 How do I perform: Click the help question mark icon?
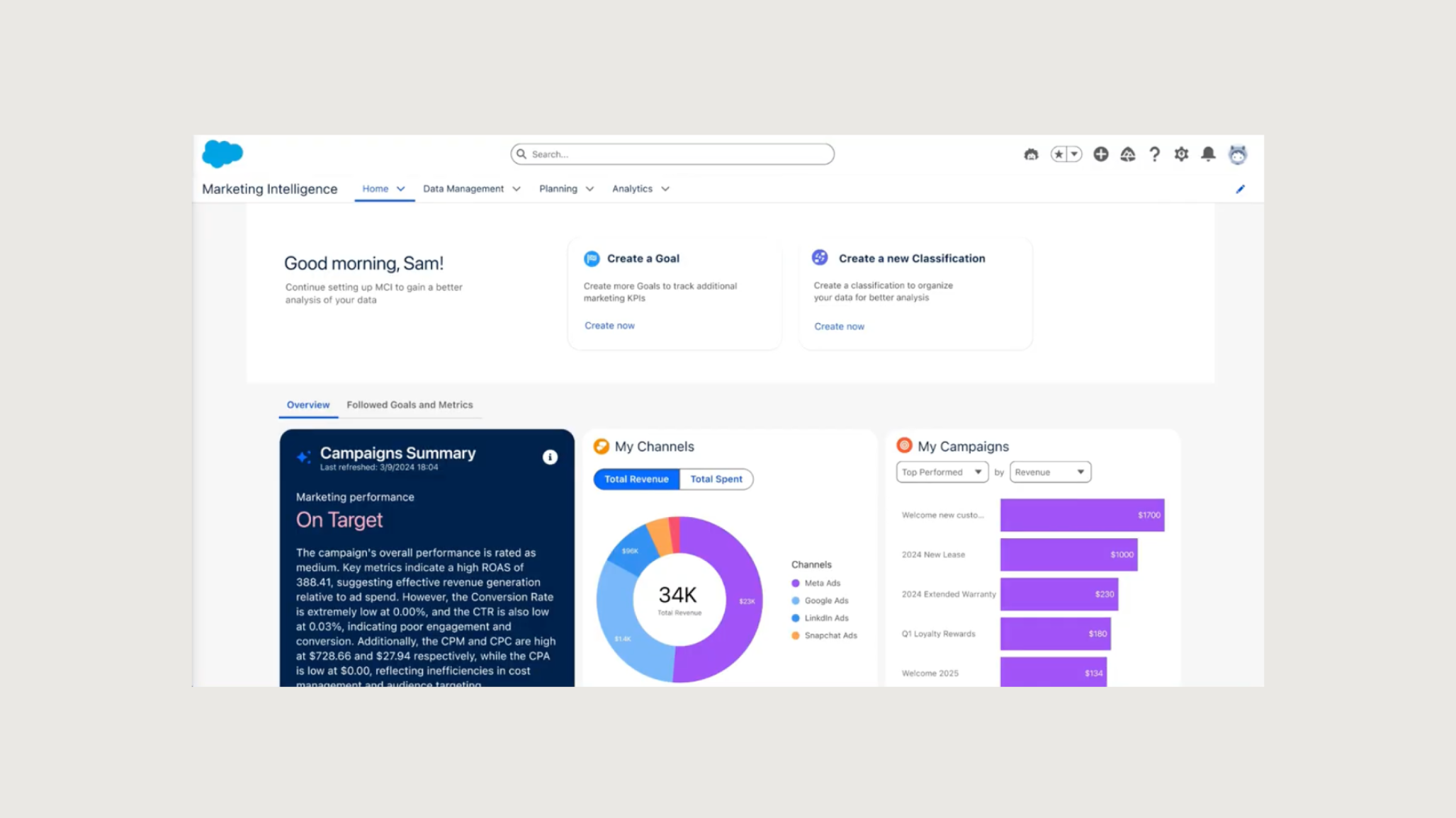[x=1155, y=154]
